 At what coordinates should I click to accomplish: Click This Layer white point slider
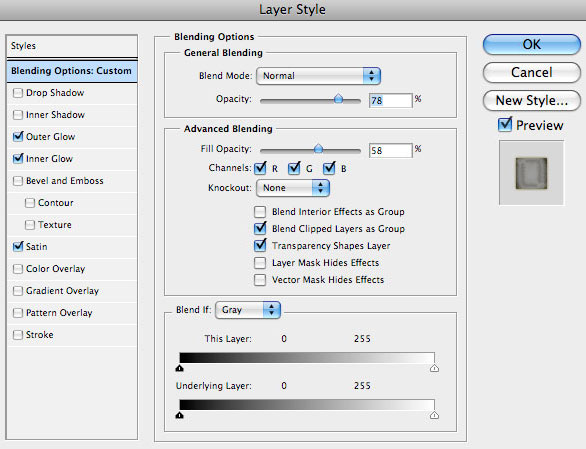[434, 369]
